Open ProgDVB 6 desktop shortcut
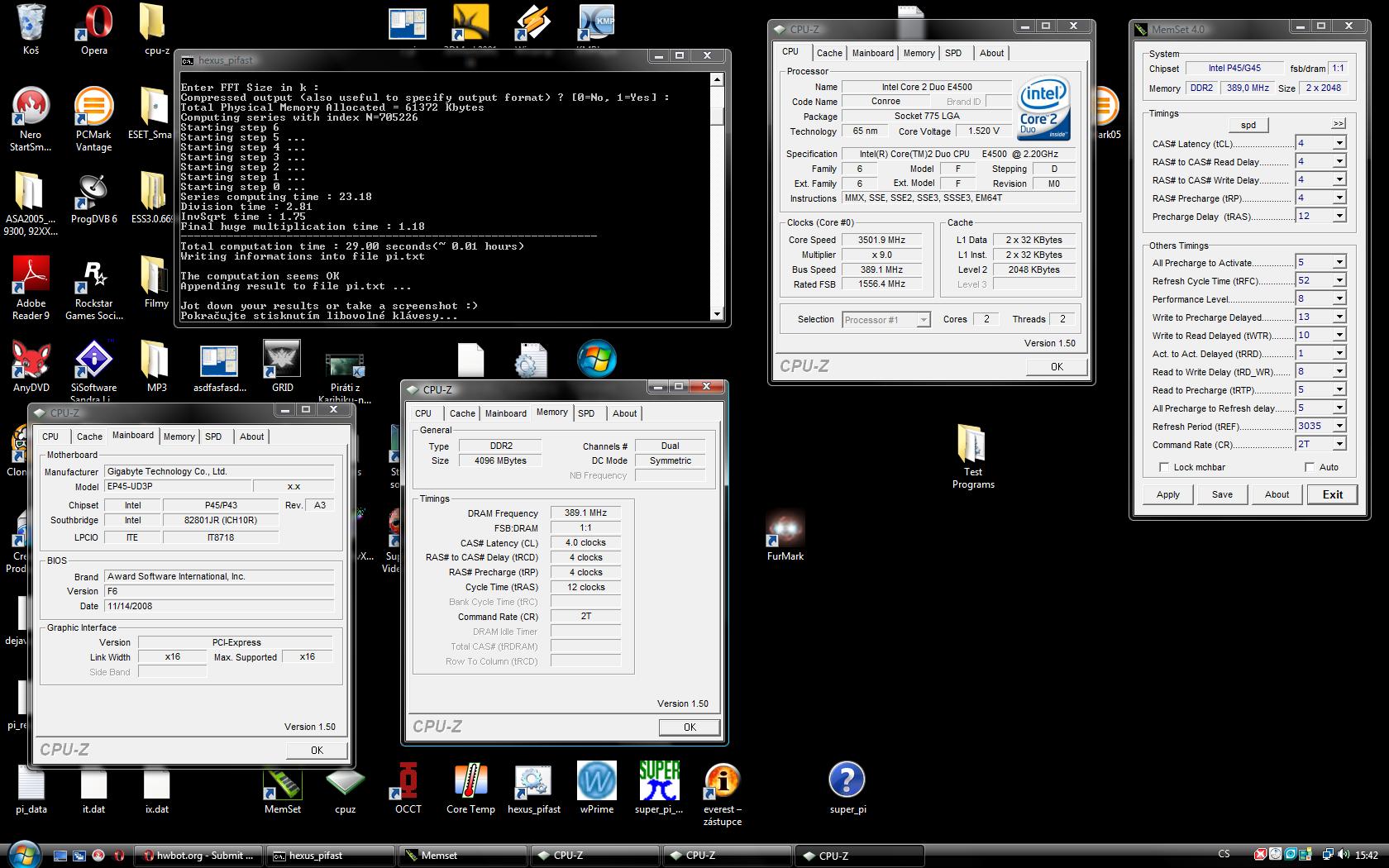The width and height of the screenshot is (1389, 868). [x=93, y=198]
